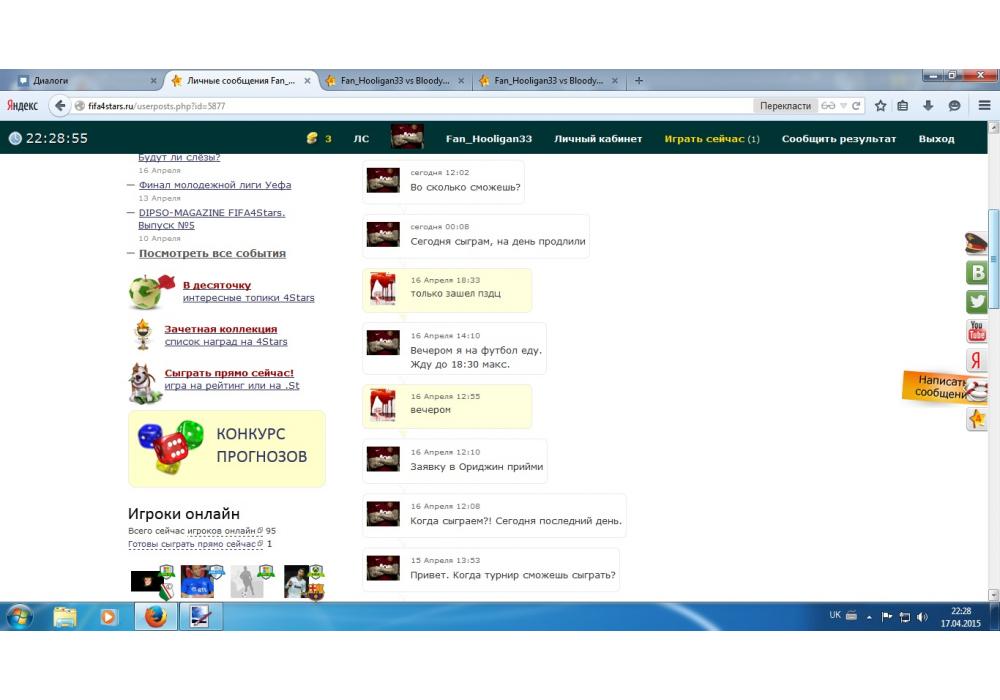The width and height of the screenshot is (1000, 700).
Task: Open Windows Start menu
Action: tap(20, 617)
